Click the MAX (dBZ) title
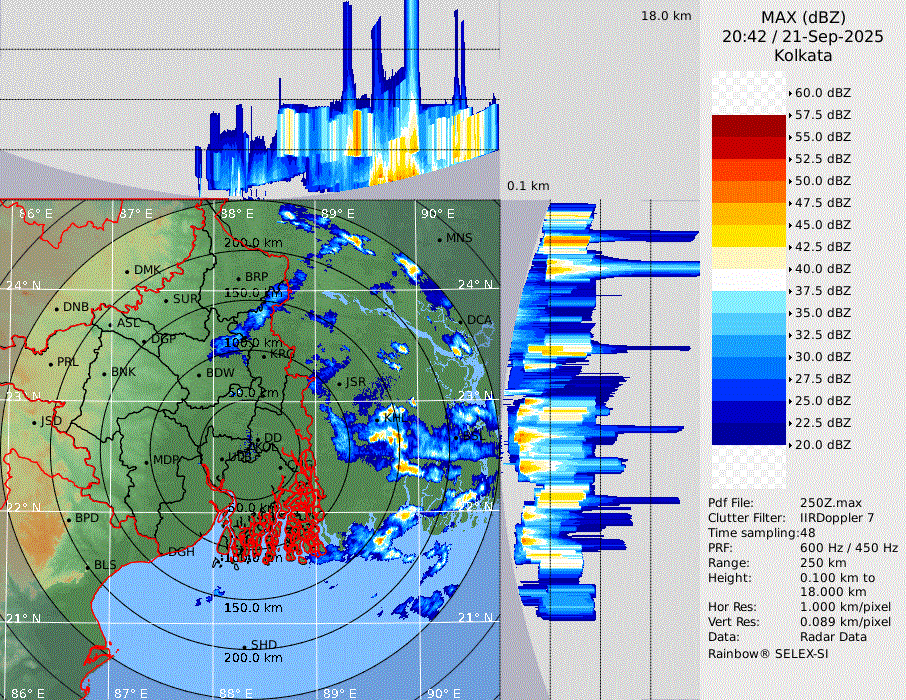The width and height of the screenshot is (906, 700). (802, 17)
